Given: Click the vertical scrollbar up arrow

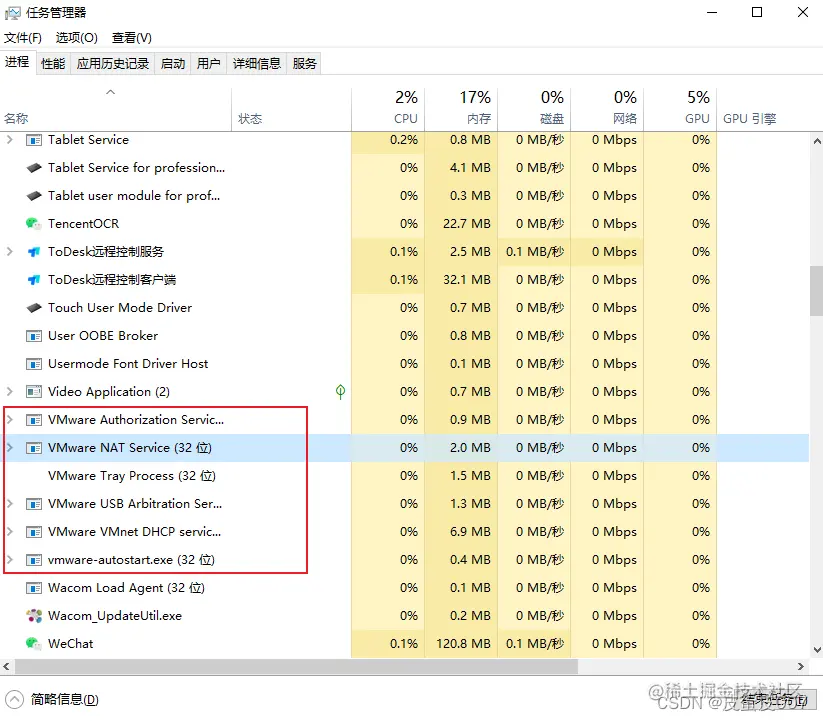Looking at the screenshot, I should coord(817,141).
